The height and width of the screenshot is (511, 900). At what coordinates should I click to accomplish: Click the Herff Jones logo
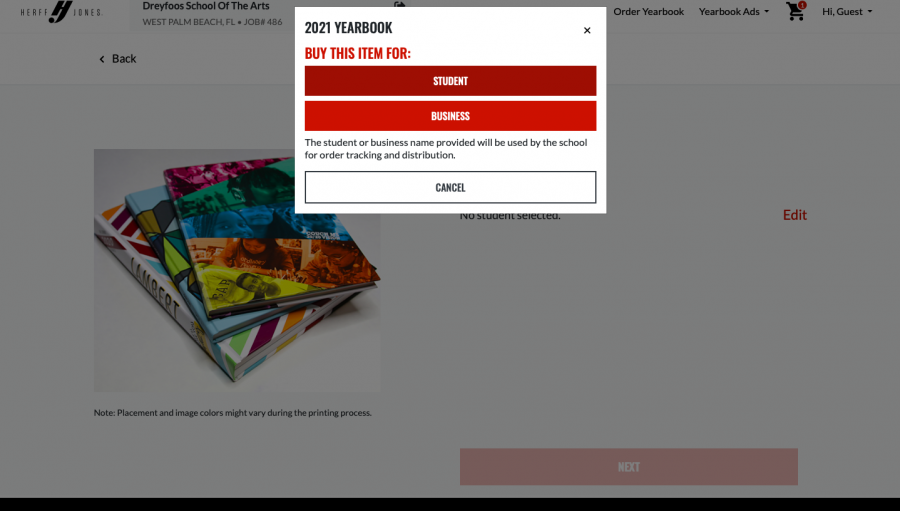click(x=61, y=11)
